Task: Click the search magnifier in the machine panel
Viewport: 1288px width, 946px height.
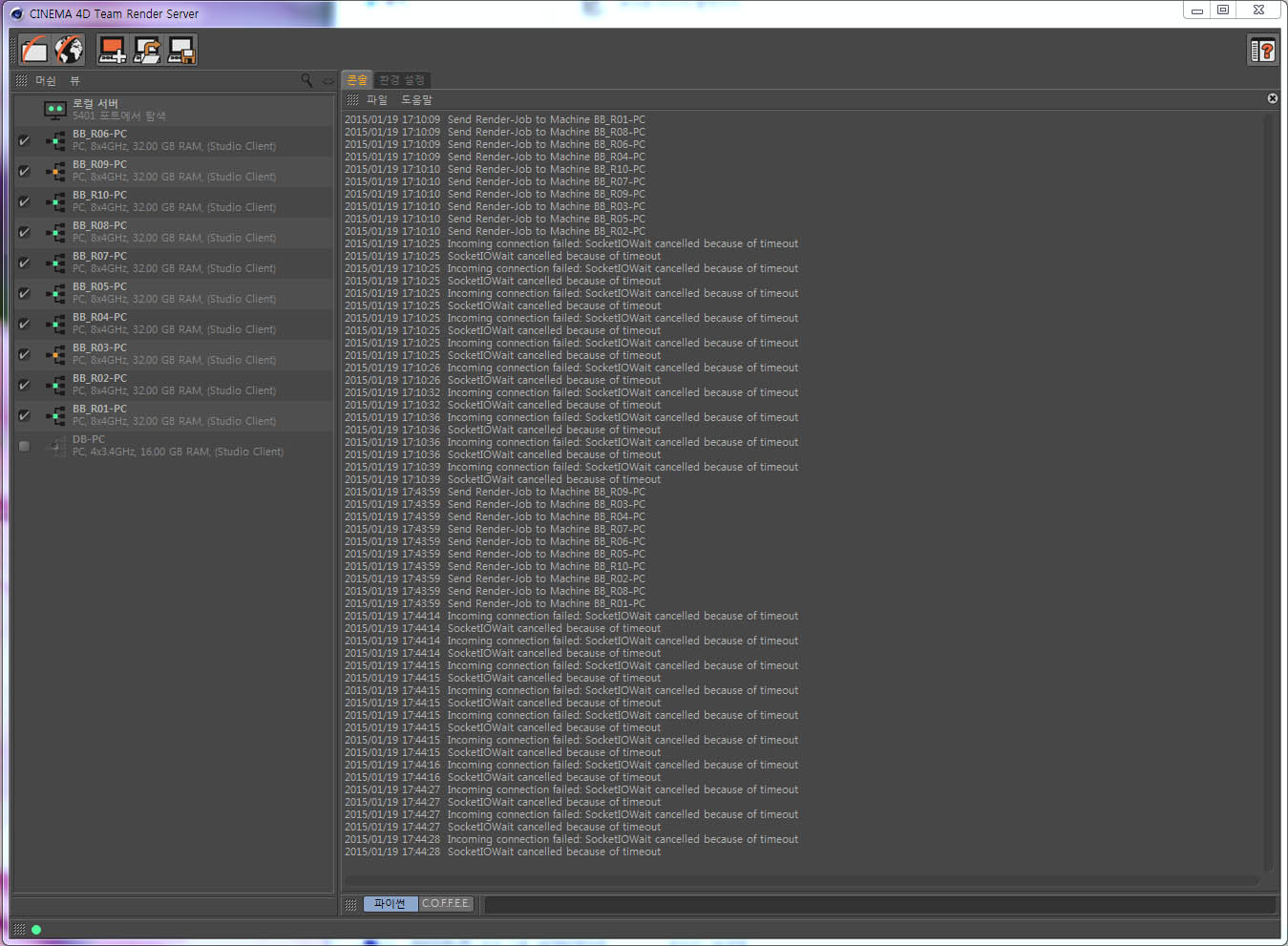Action: click(x=306, y=80)
